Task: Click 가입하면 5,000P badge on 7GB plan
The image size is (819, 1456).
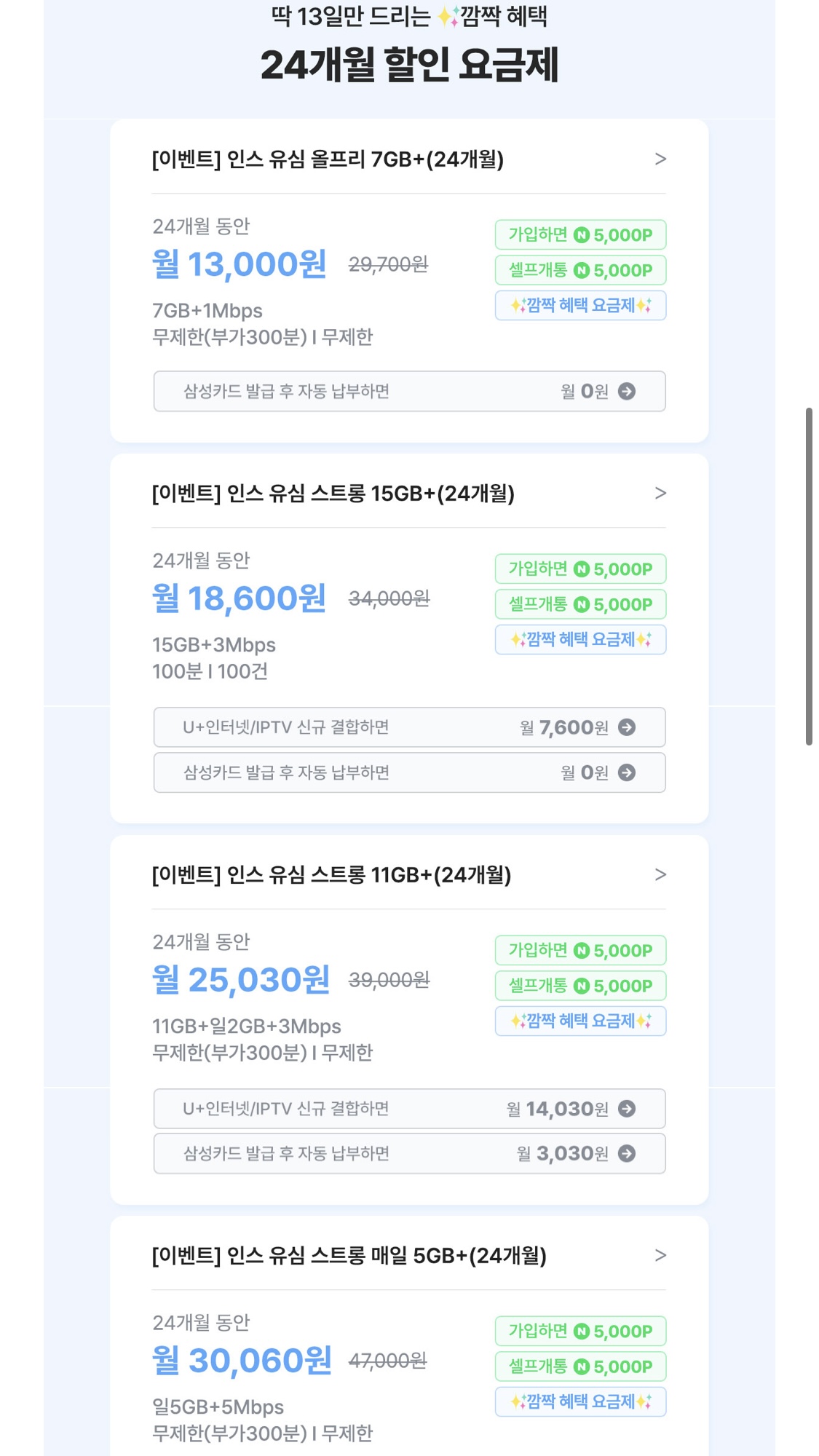Action: (x=580, y=234)
